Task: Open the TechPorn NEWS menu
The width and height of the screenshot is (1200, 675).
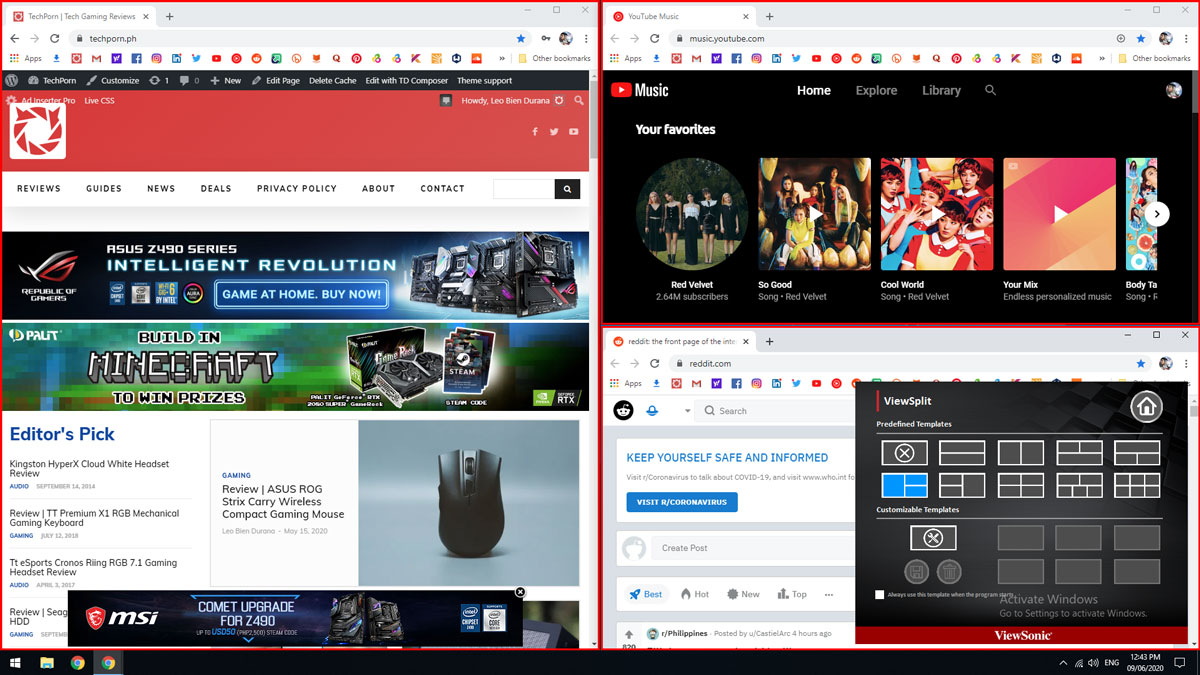Action: click(161, 188)
